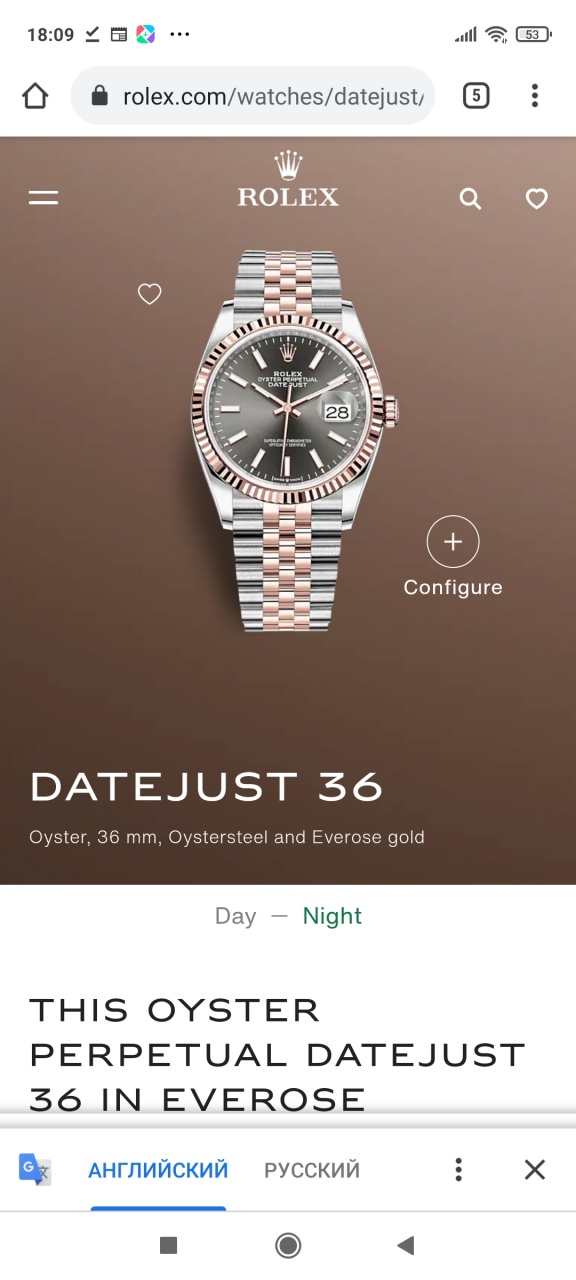
Task: Tap the Google Translate icon
Action: click(35, 1169)
